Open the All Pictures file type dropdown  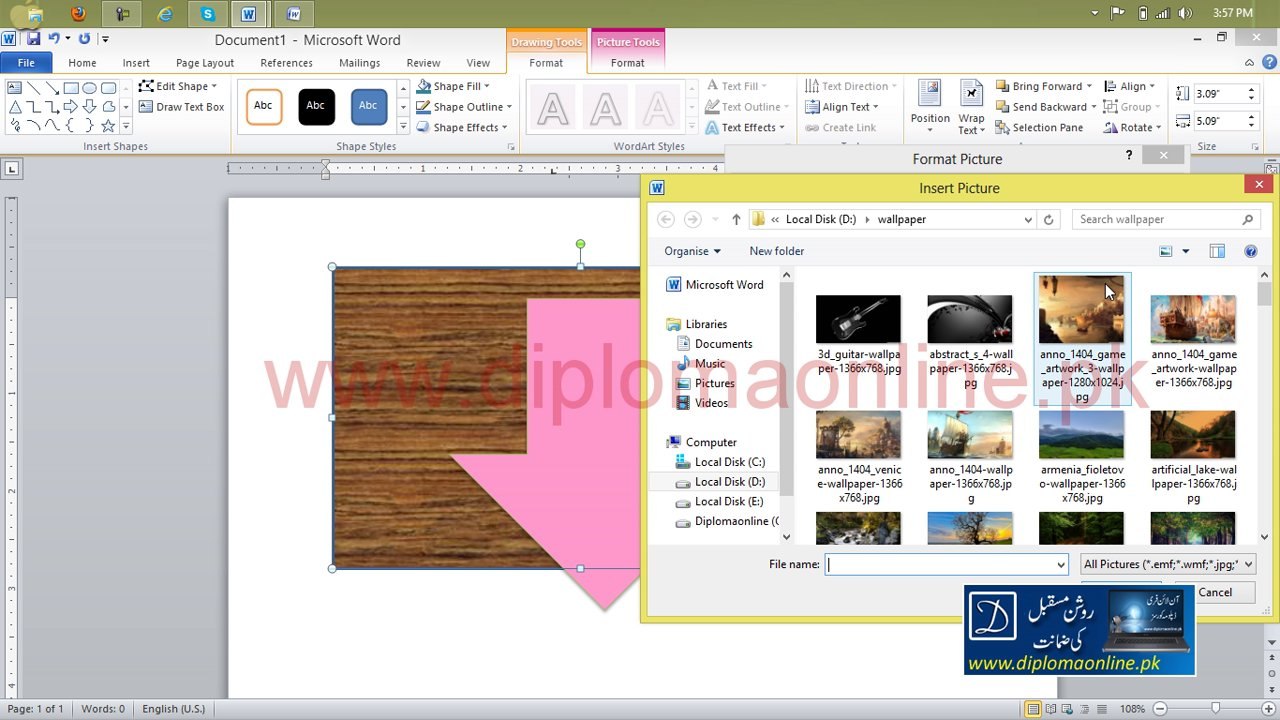[x=1167, y=564]
